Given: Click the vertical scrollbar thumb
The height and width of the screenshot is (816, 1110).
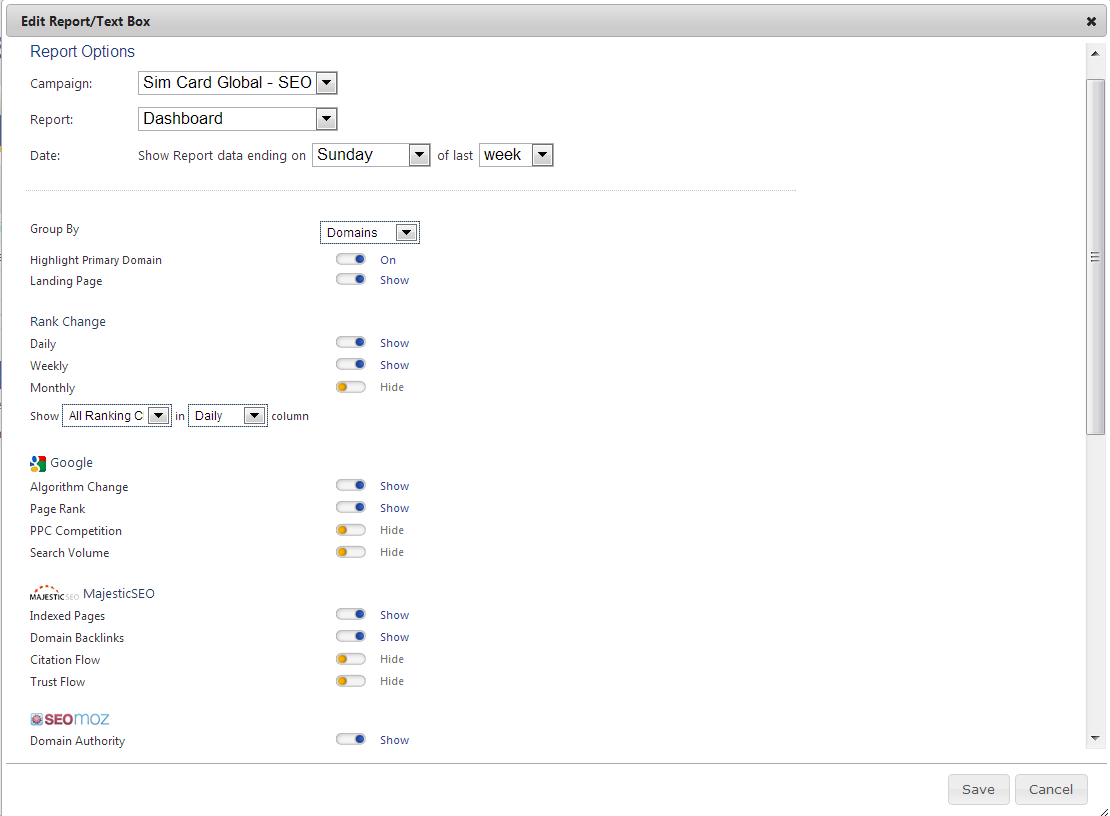Looking at the screenshot, I should pos(1096,256).
